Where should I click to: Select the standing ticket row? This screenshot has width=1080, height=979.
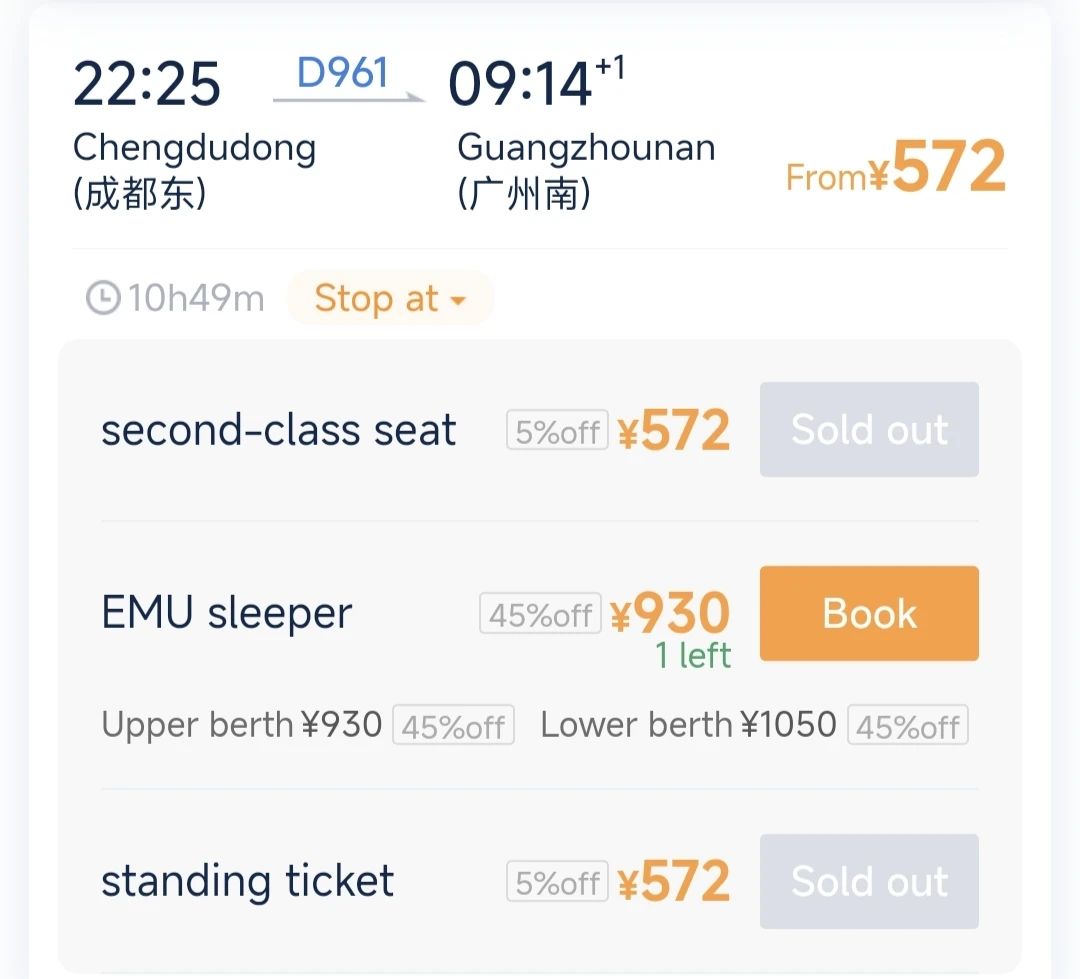[x=539, y=881]
